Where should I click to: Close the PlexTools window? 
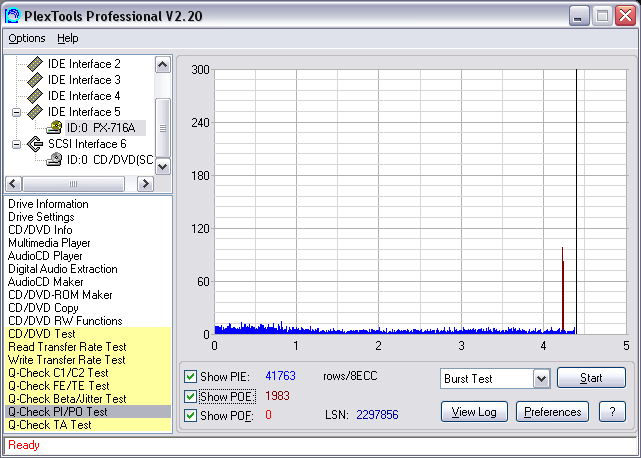[625, 16]
